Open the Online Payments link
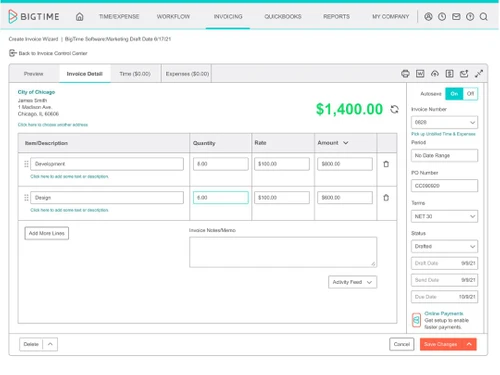The height and width of the screenshot is (375, 500). point(444,313)
